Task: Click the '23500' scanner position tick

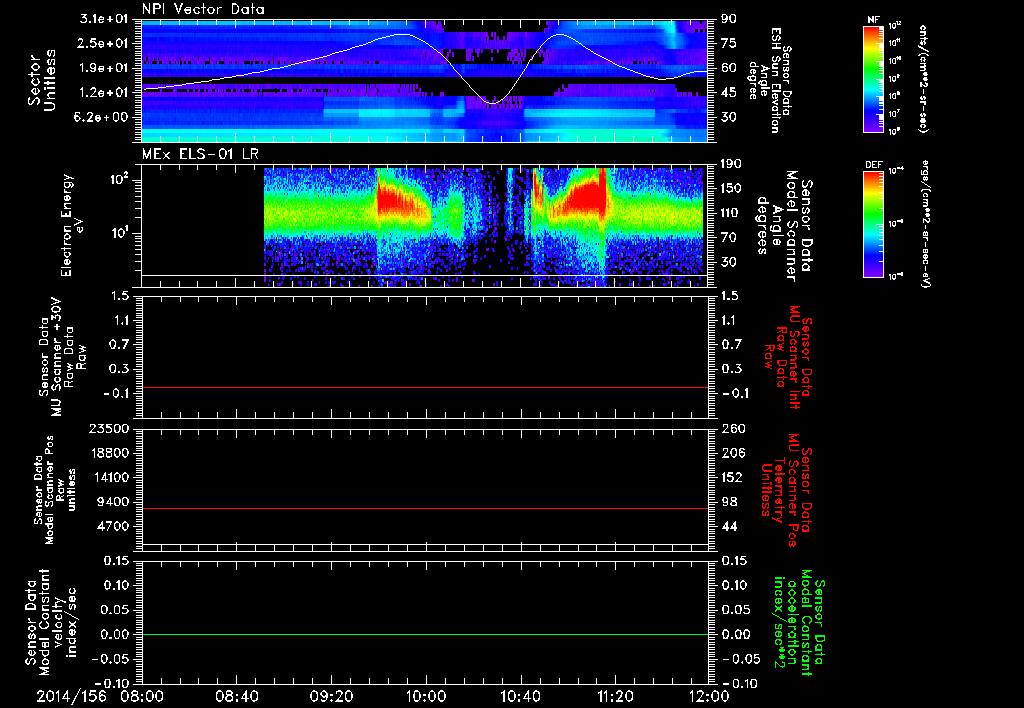Action: (108, 428)
